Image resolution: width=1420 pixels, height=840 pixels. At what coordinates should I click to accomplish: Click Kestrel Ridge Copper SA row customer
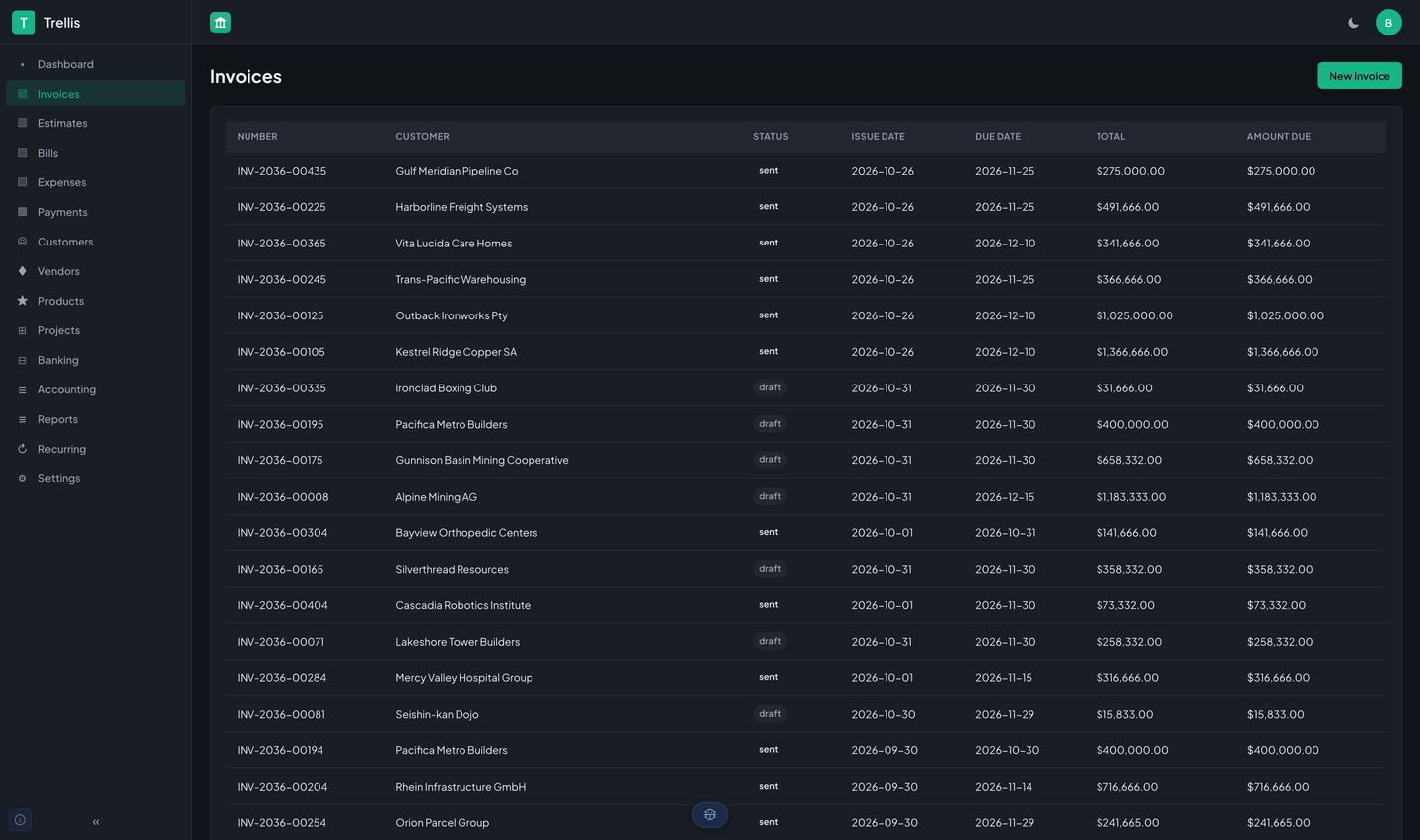pyautogui.click(x=456, y=352)
